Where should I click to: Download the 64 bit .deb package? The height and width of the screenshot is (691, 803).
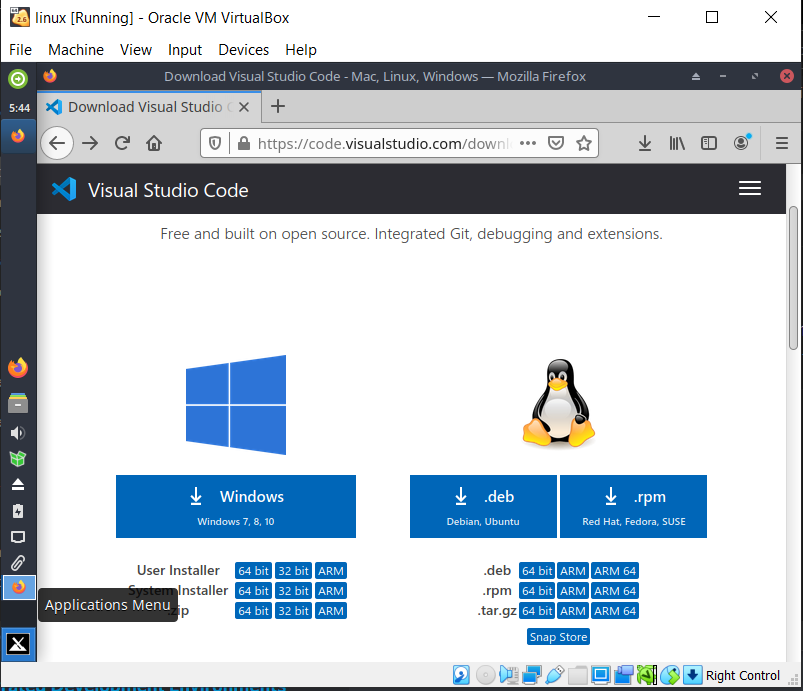click(x=536, y=570)
